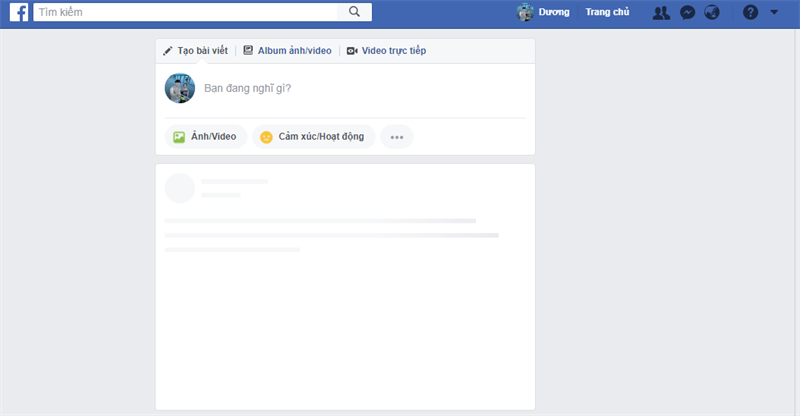Expand the account dropdown arrow
800x416 pixels.
point(774,12)
